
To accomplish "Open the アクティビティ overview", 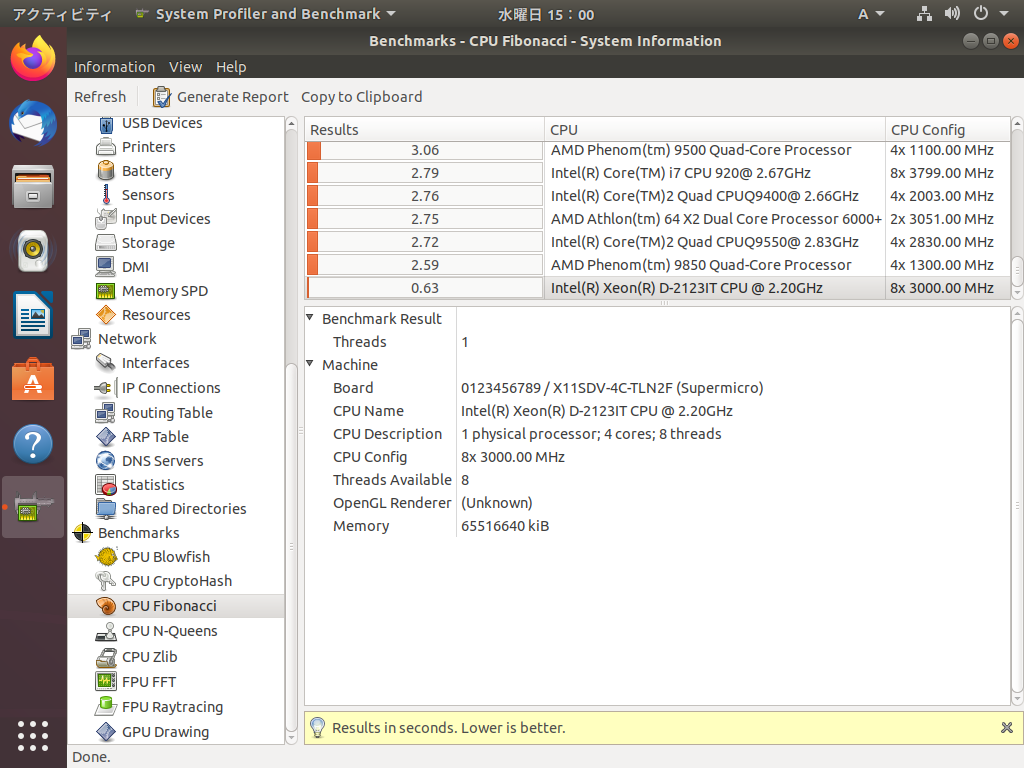I will [62, 14].
